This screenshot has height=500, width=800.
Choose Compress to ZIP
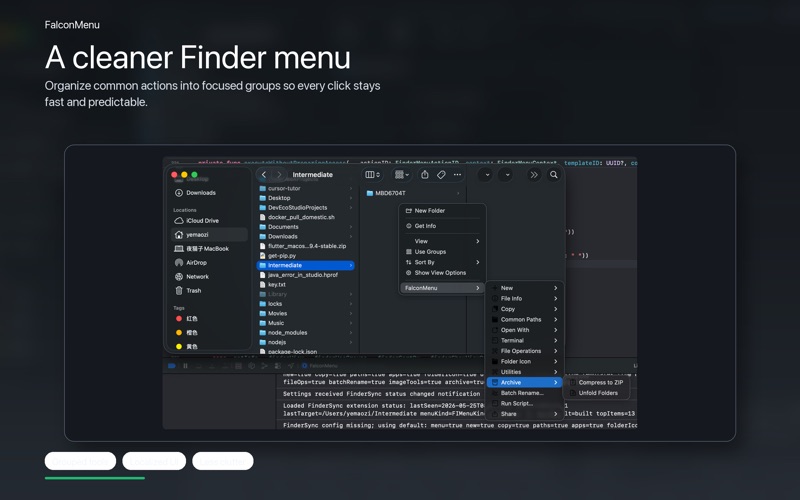point(597,383)
